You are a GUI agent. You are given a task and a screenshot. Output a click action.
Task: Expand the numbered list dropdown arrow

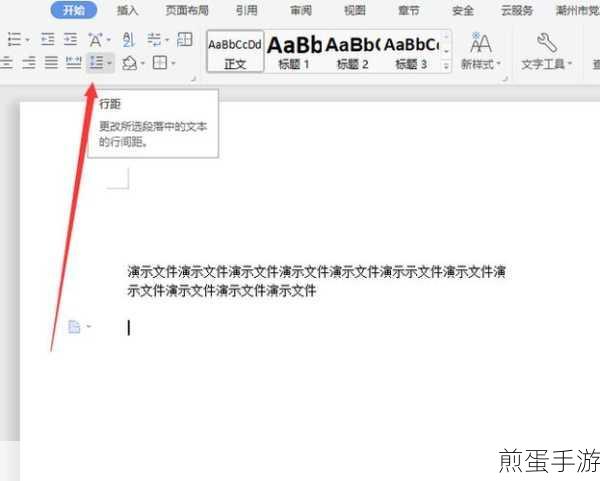click(x=28, y=40)
